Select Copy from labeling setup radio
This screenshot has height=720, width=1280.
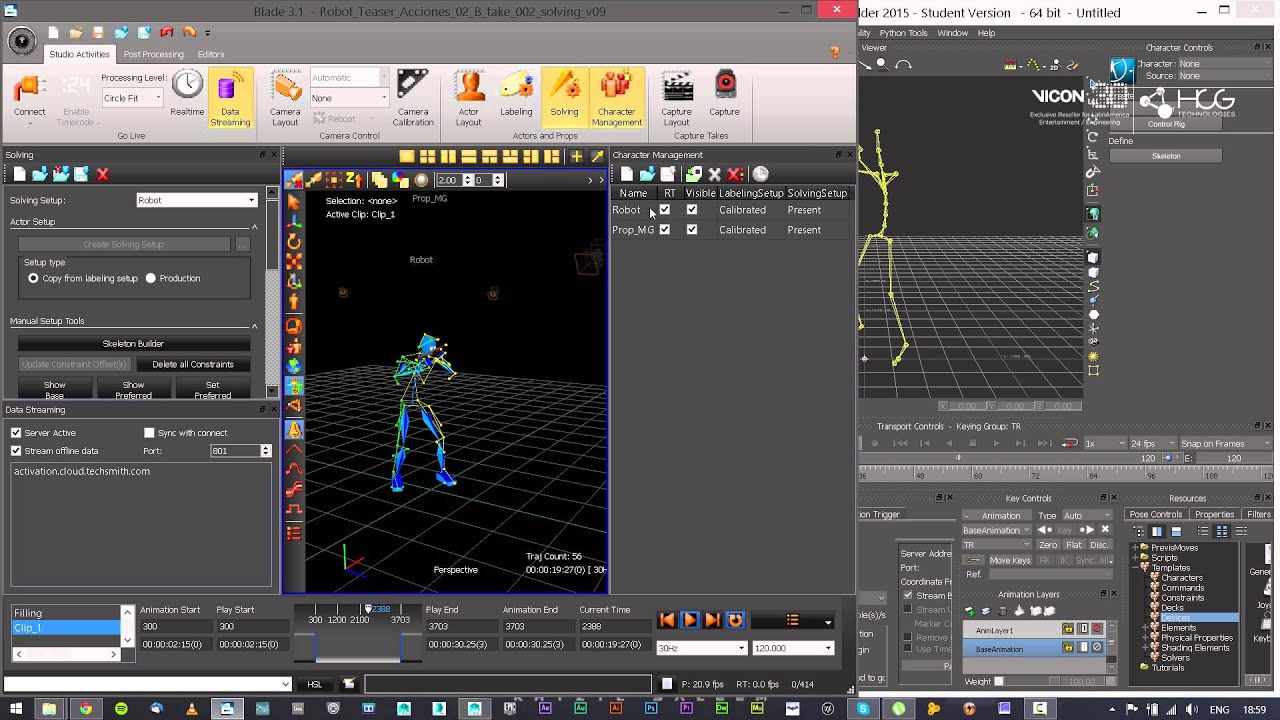click(33, 278)
